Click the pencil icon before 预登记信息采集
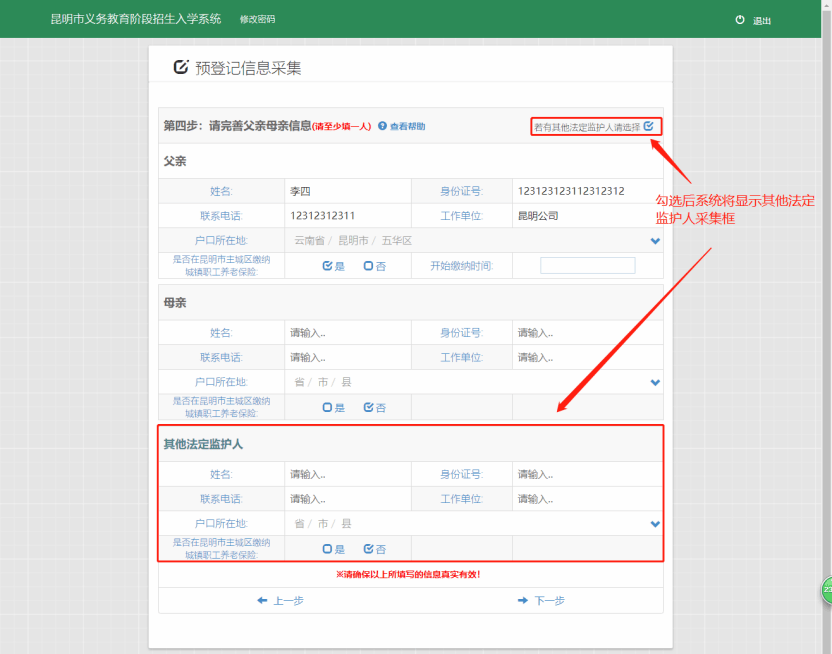The image size is (832, 654). click(x=181, y=64)
